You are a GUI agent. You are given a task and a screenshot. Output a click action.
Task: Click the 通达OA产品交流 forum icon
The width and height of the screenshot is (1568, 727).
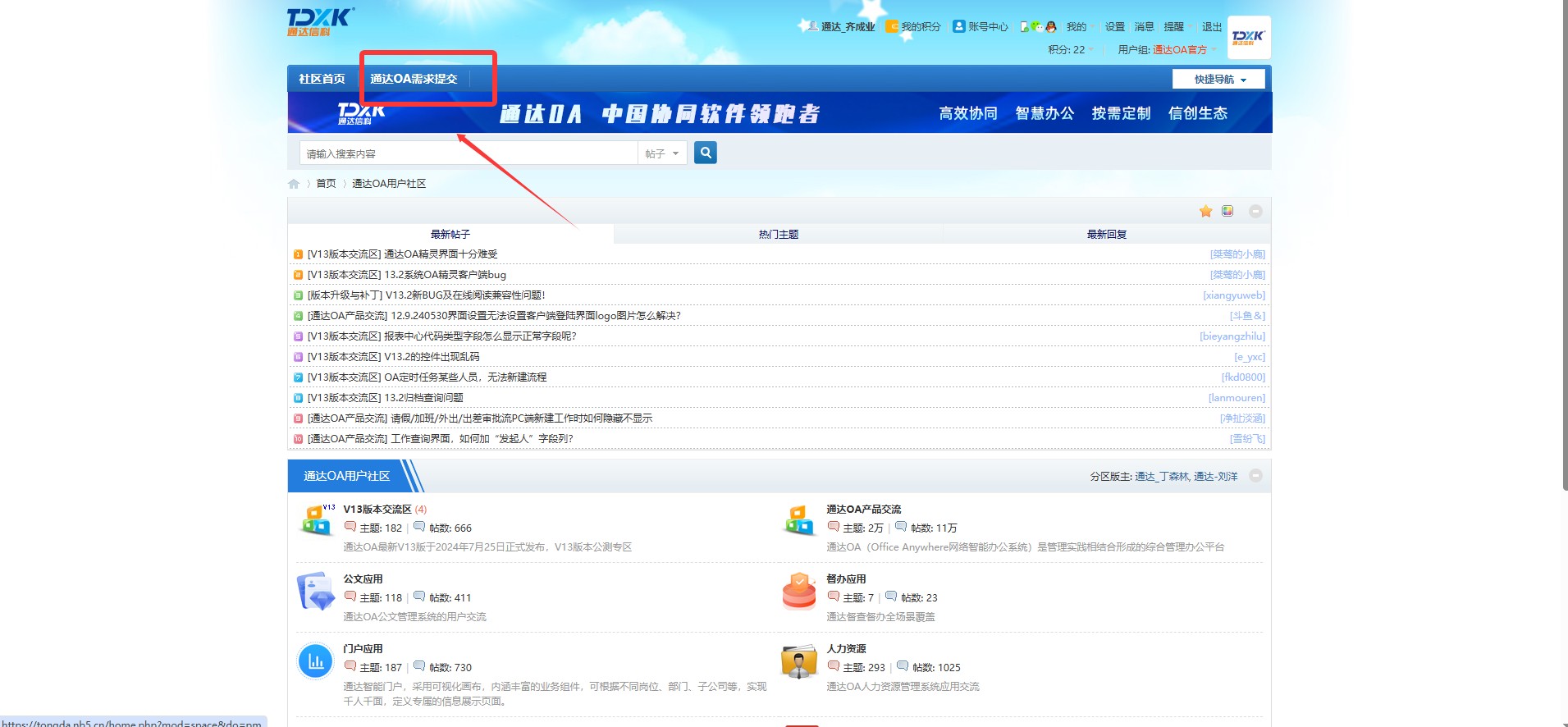pyautogui.click(x=799, y=520)
